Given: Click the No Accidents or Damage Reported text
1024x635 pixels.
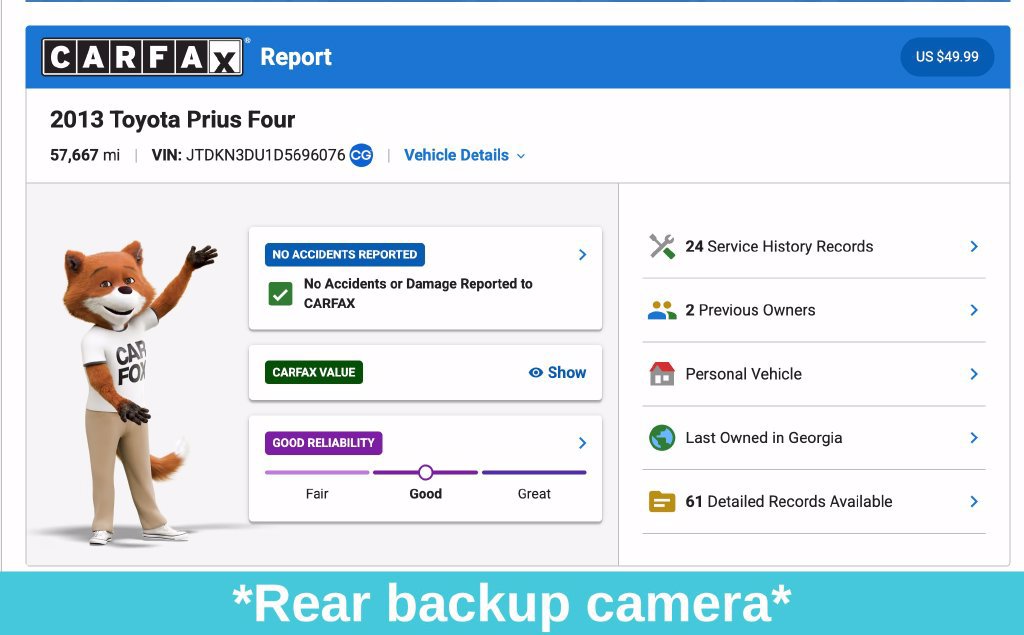Looking at the screenshot, I should click(418, 293).
